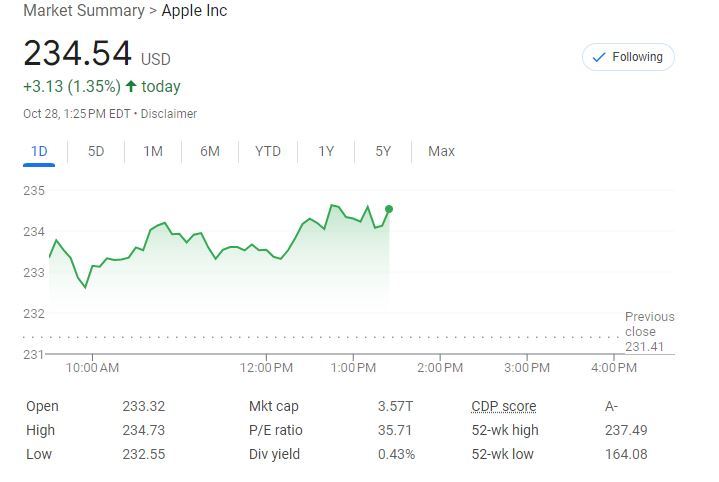Click the Apple Inc title text
719x482 pixels.
(x=194, y=11)
